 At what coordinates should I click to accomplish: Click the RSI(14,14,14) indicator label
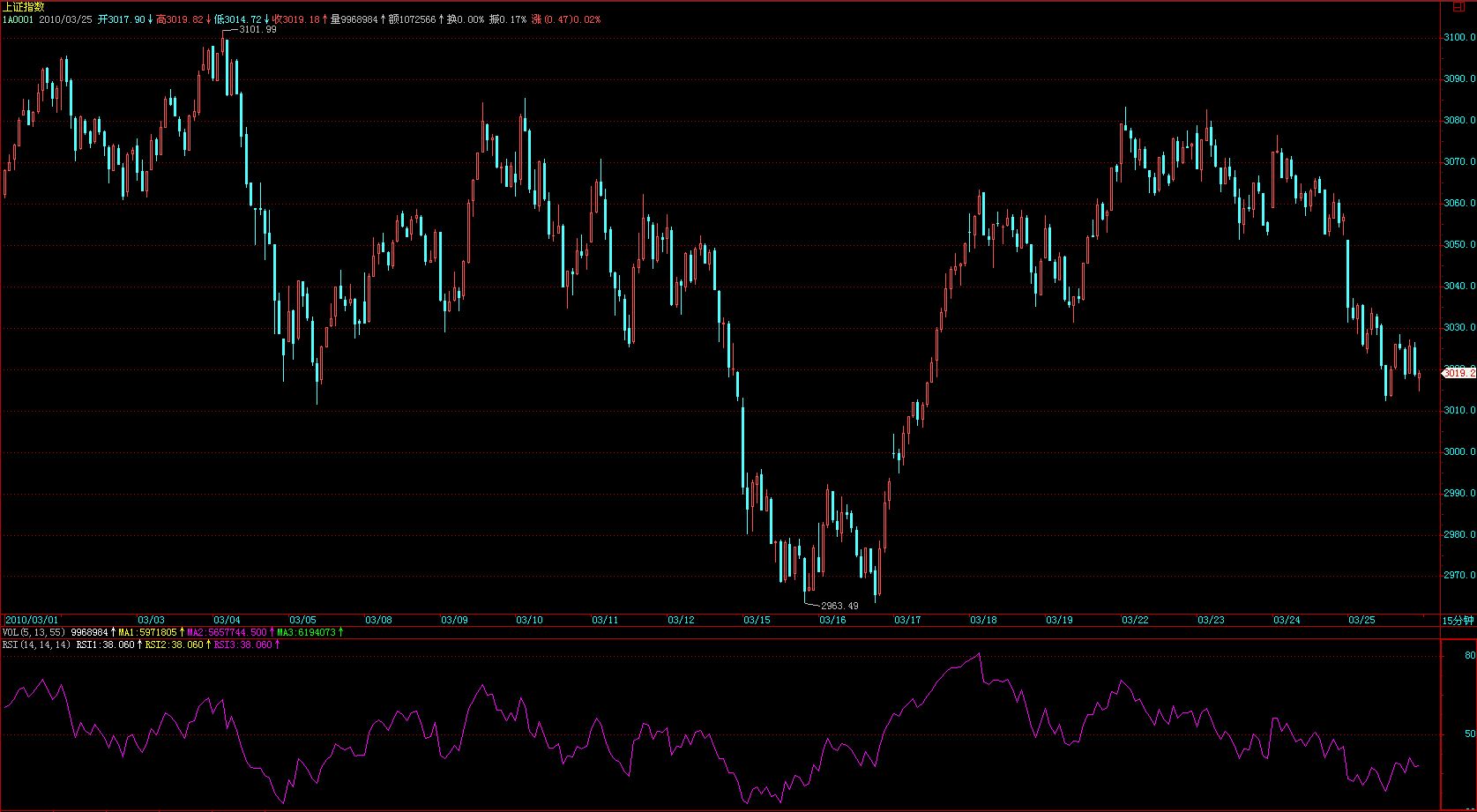[x=36, y=644]
